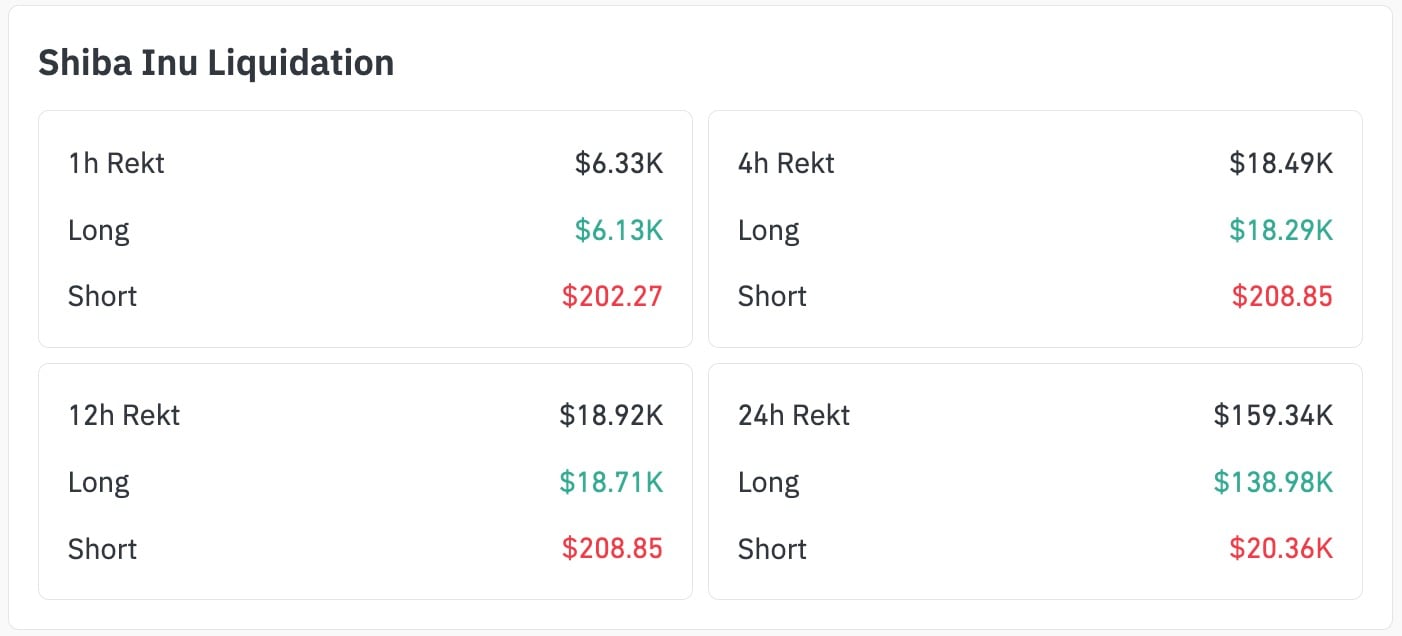Click the Long label in 24h card
Viewport: 1402px width, 636px height.
[768, 482]
